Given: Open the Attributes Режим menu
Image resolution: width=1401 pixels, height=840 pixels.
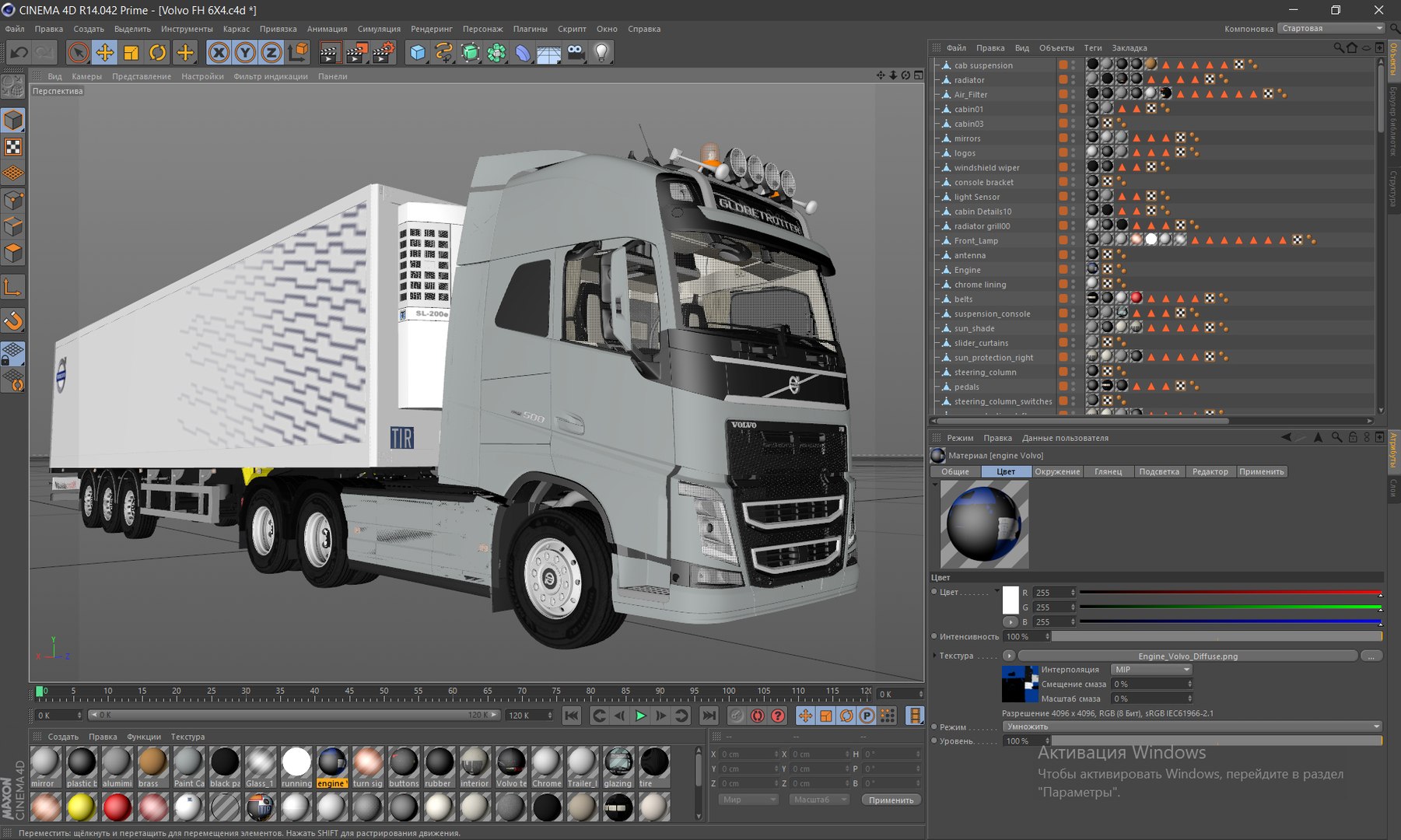Looking at the screenshot, I should (960, 438).
